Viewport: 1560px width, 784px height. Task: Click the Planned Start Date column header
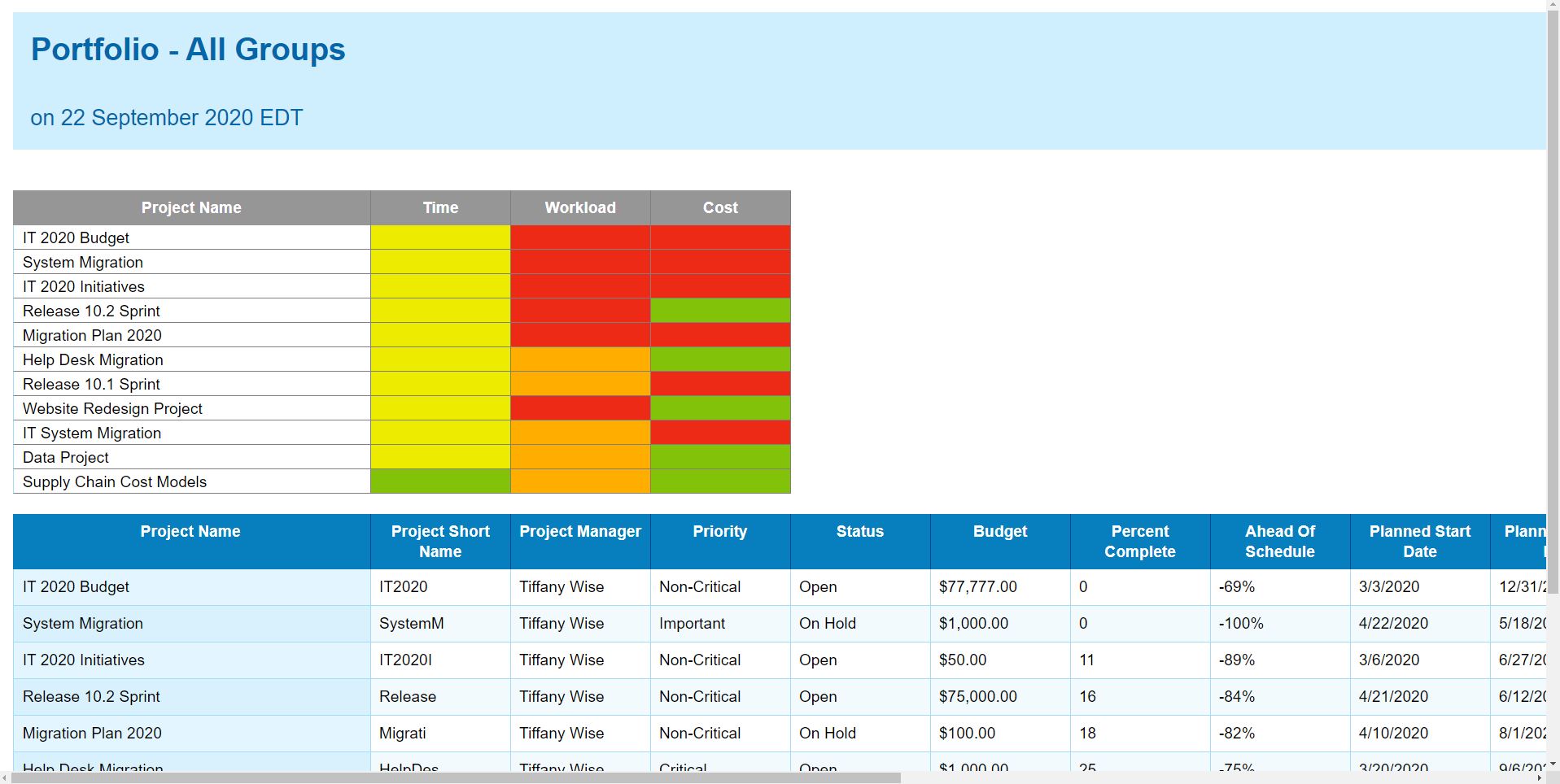pyautogui.click(x=1420, y=542)
